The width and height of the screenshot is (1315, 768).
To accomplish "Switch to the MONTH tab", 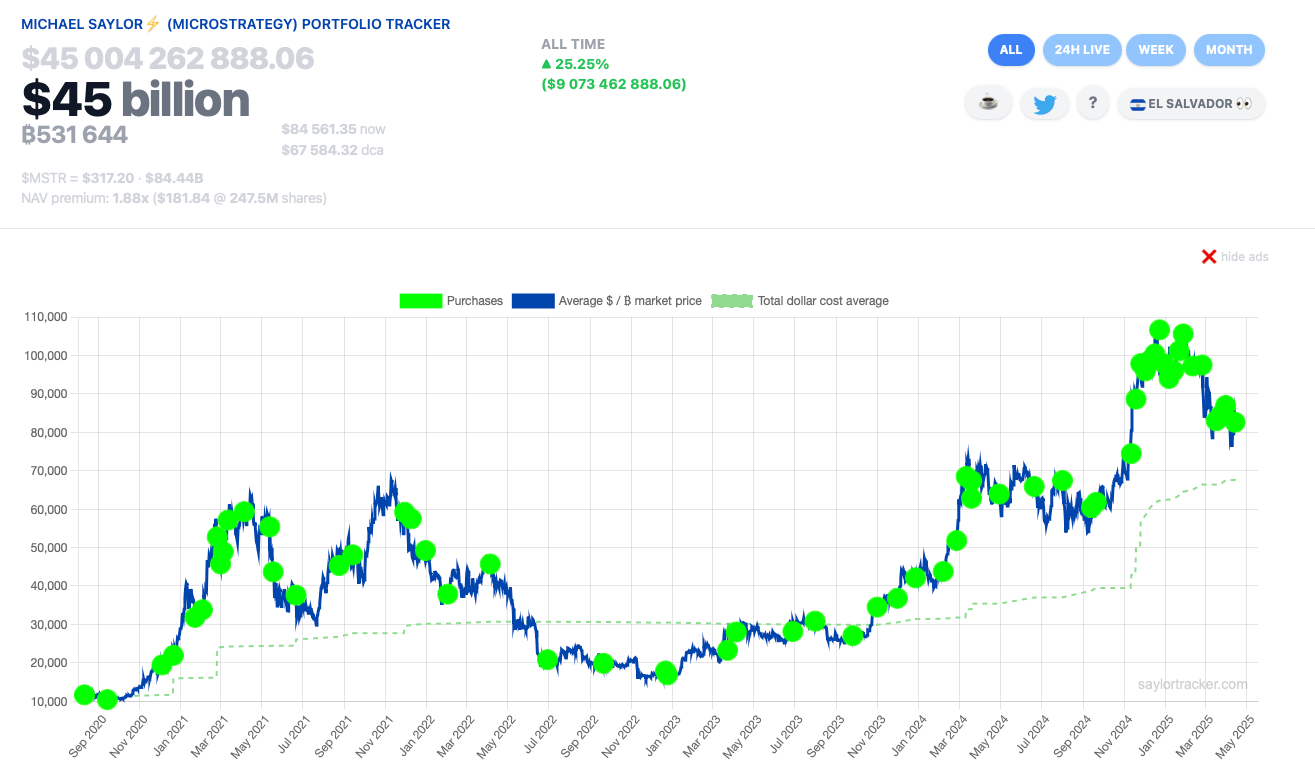I will 1229,50.
